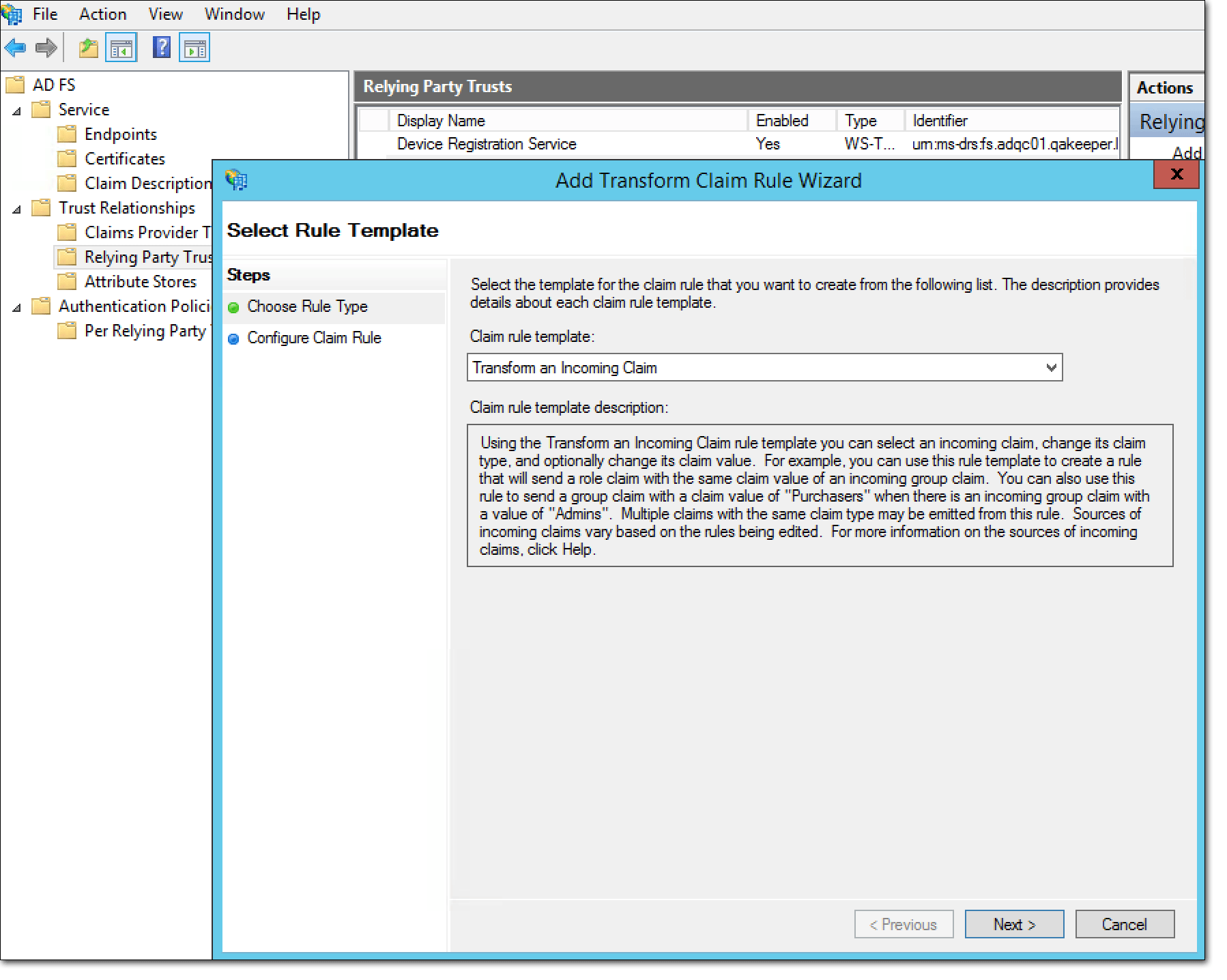The height and width of the screenshot is (980, 1227).
Task: Click the Next button in the wizard
Action: click(x=1014, y=924)
